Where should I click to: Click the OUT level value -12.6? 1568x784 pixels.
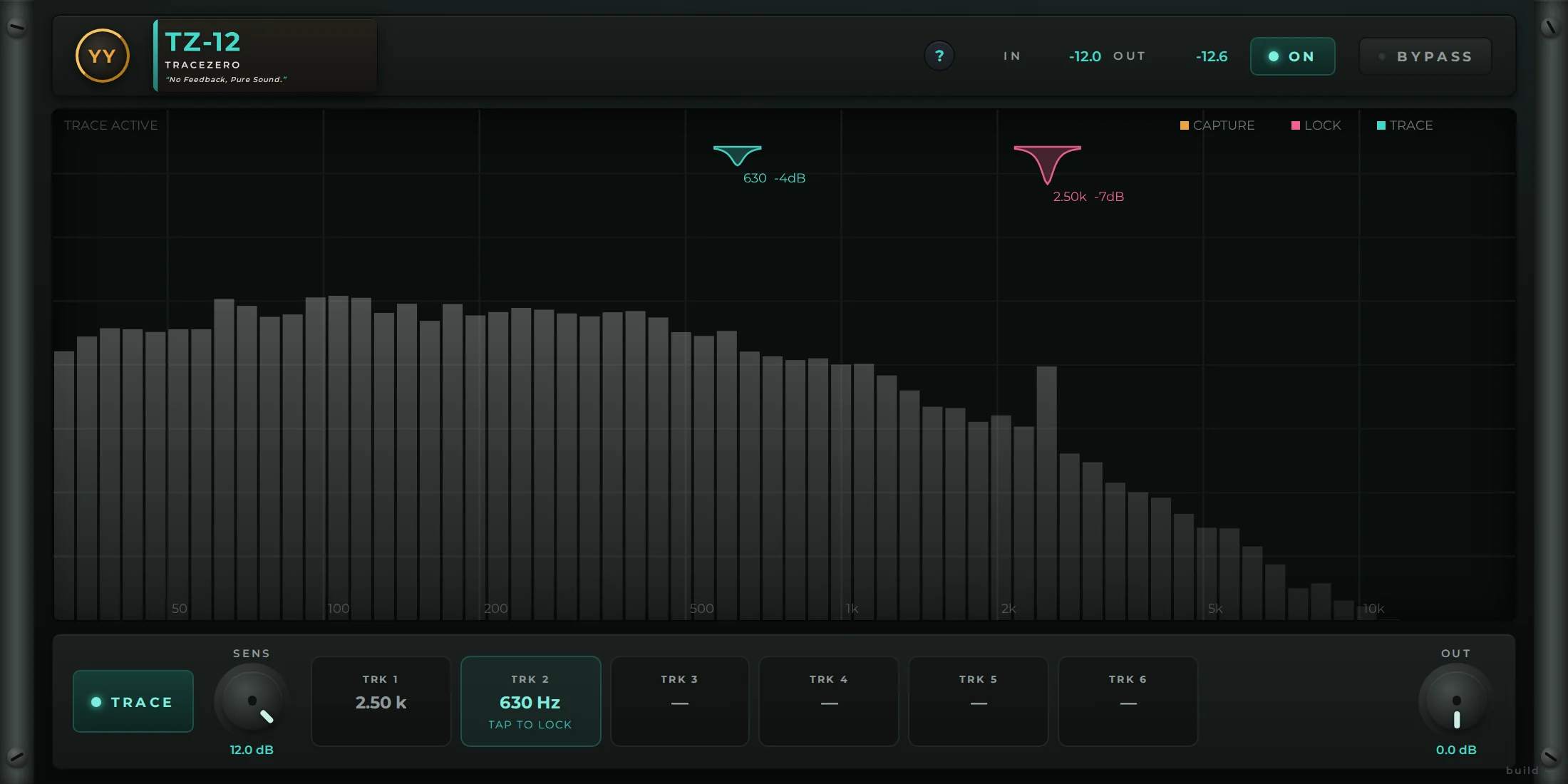pyautogui.click(x=1212, y=56)
